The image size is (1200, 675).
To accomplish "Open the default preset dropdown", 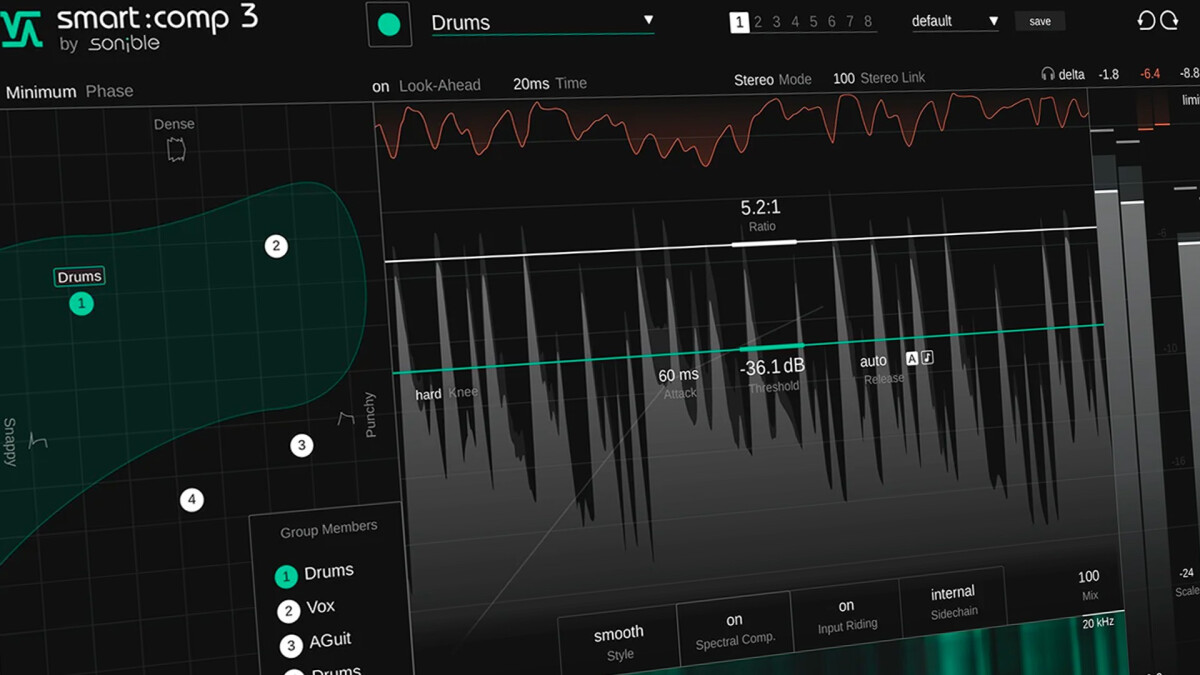I will [953, 20].
